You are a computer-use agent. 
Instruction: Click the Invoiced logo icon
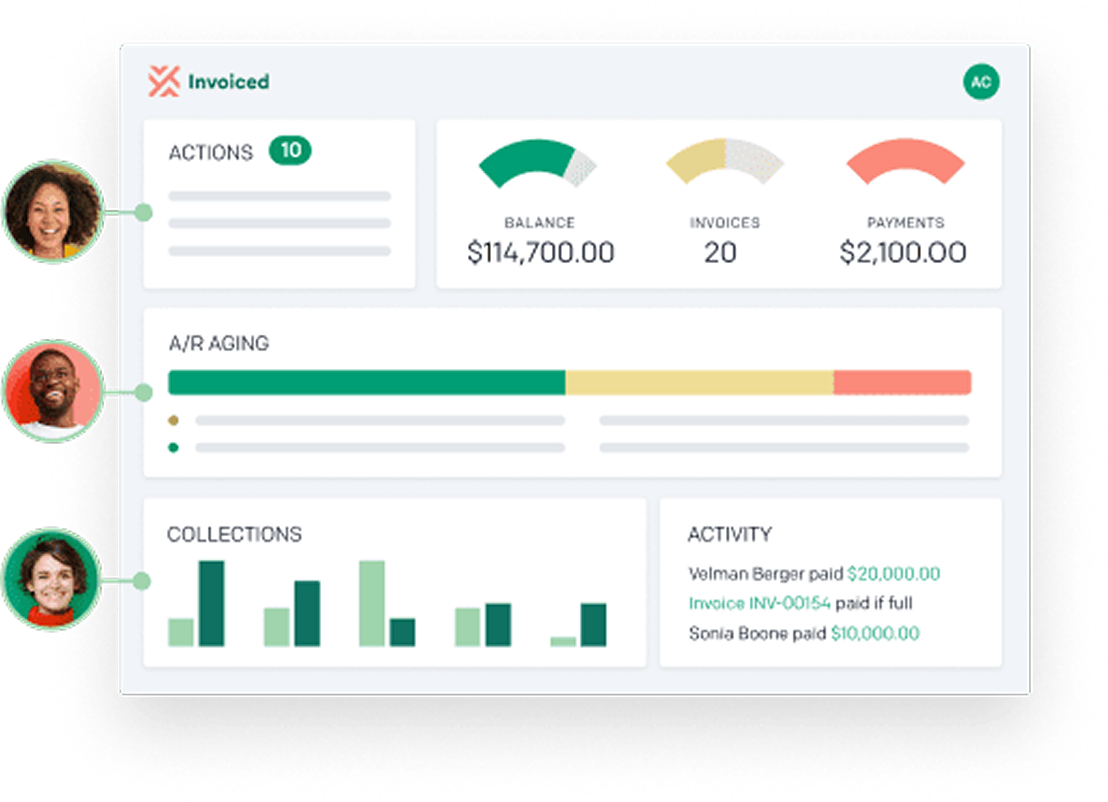[164, 81]
